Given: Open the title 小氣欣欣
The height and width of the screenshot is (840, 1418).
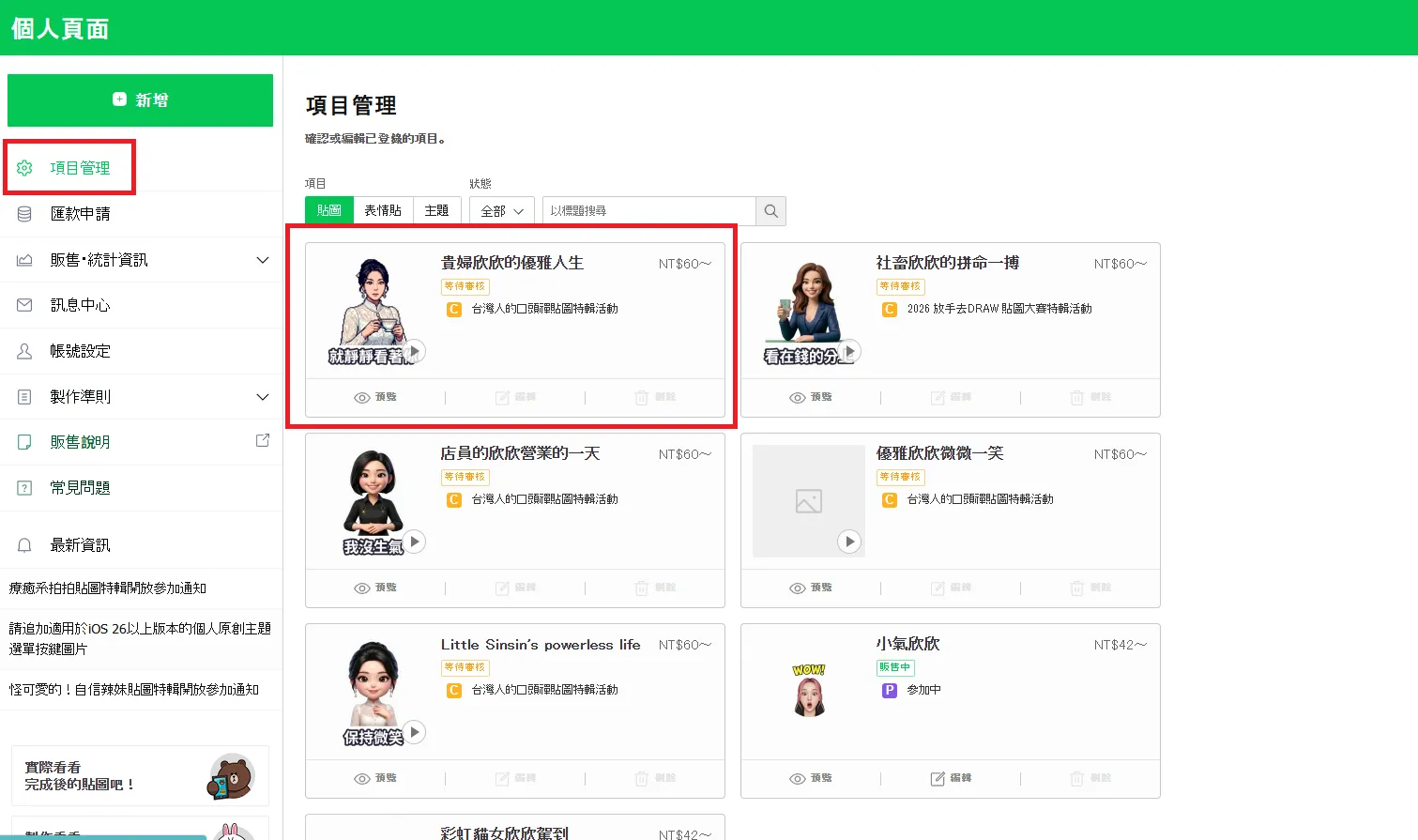Looking at the screenshot, I should click(908, 645).
